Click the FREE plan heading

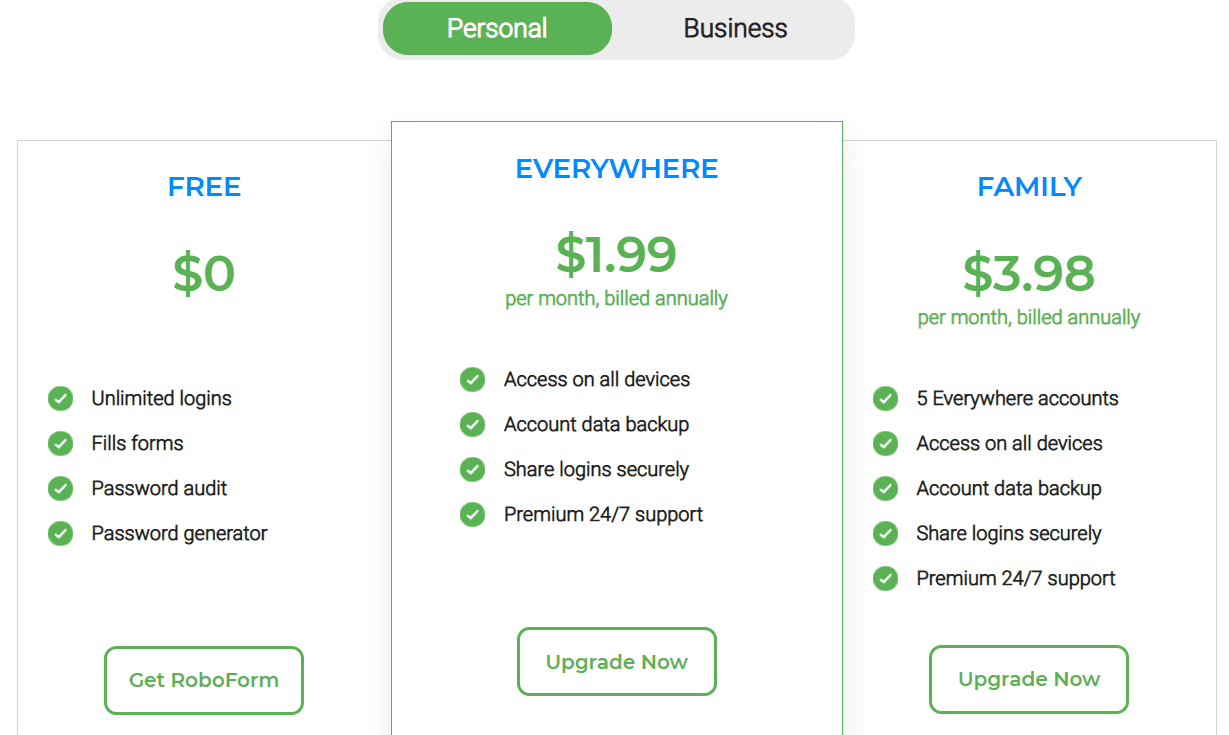204,187
